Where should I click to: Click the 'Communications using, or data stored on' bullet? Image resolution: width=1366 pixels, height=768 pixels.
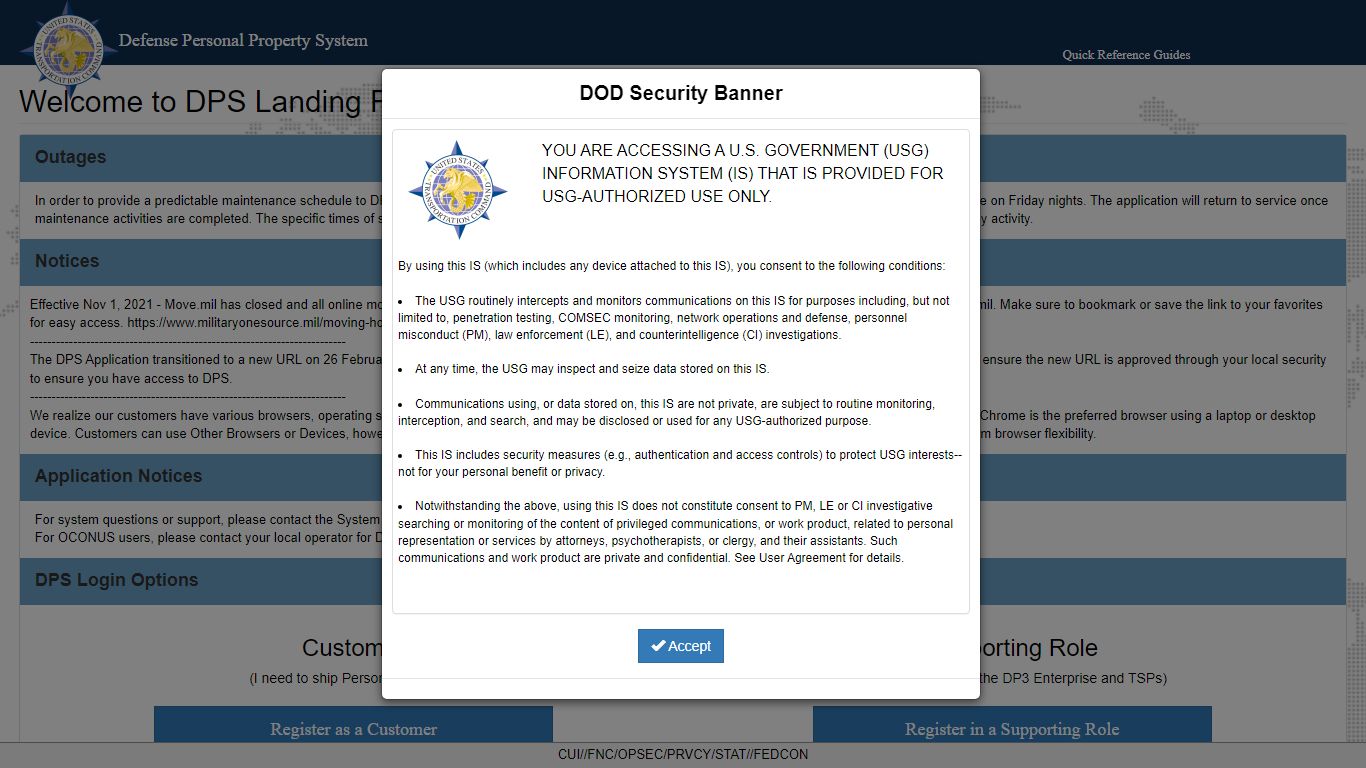point(667,412)
